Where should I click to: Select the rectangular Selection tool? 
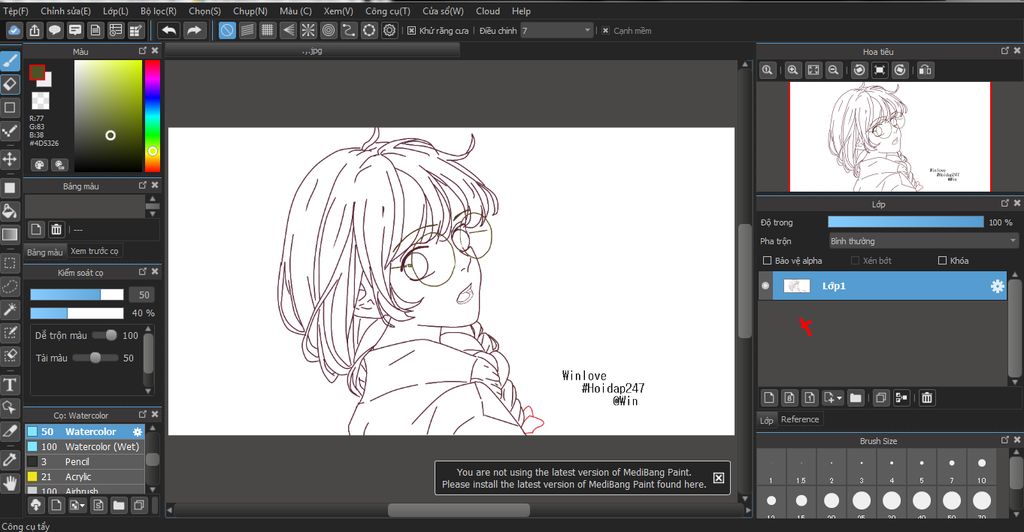point(10,263)
